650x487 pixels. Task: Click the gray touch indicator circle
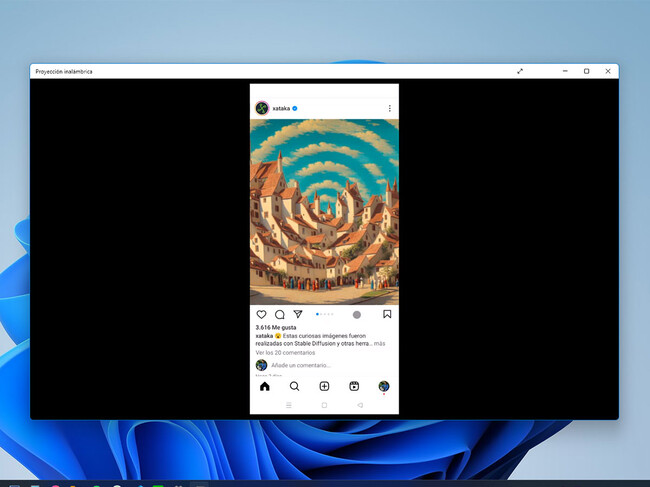[x=357, y=315]
